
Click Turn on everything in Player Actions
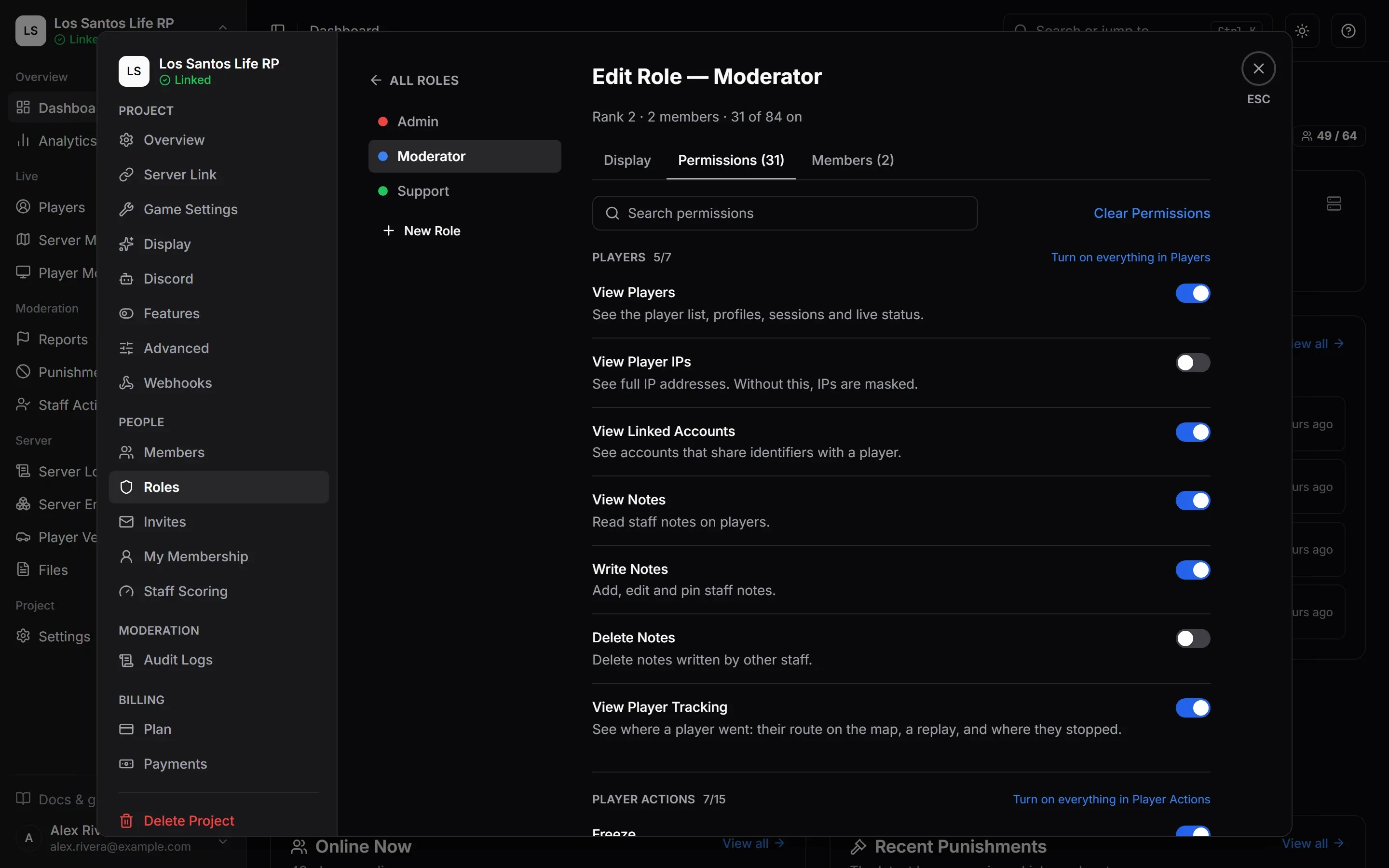(x=1111, y=799)
